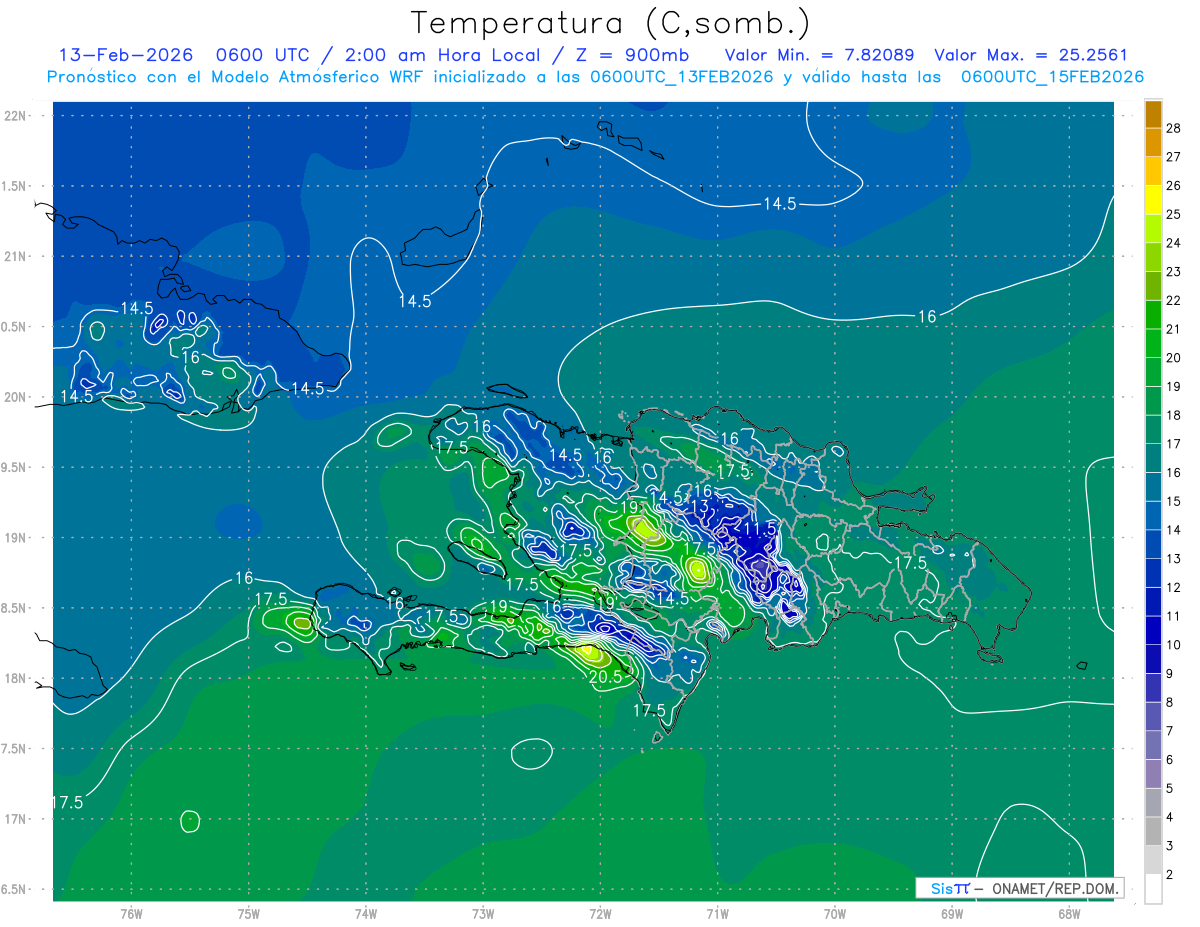This screenshot has height=927, width=1200.
Task: Click the '11.5' contour label on map
Action: pos(760,527)
